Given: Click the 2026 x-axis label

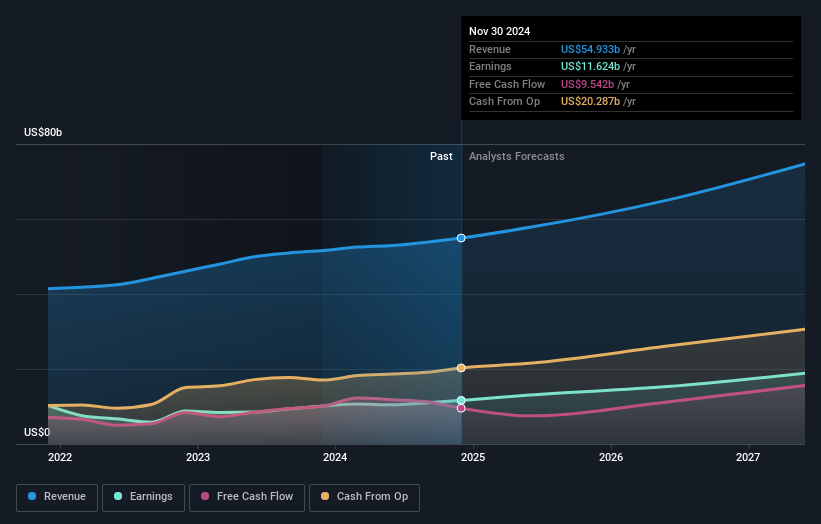Looking at the screenshot, I should click(x=611, y=457).
